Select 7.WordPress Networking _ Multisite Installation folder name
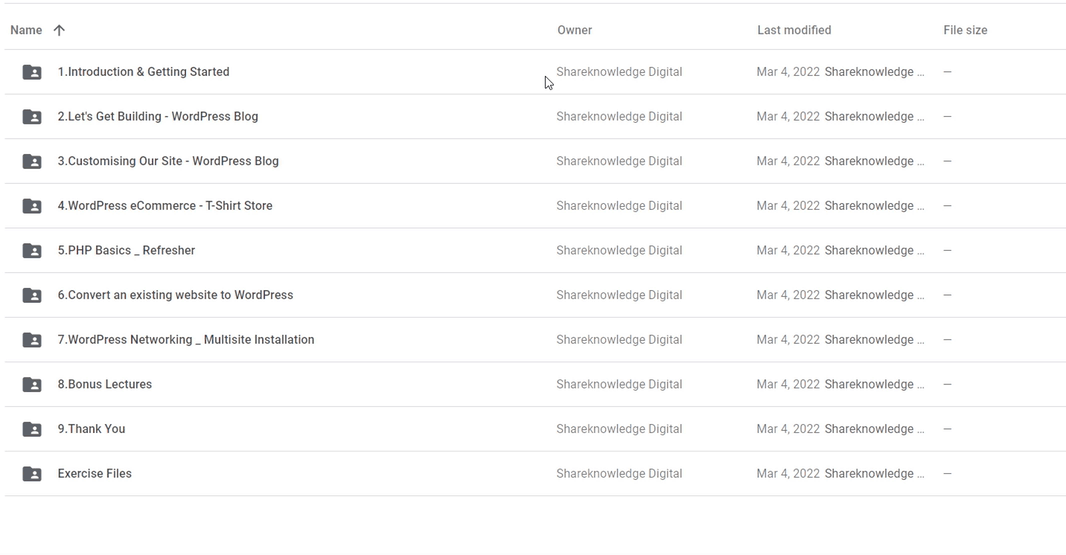Screen dimensions: 1066x555 pyautogui.click(x=186, y=339)
